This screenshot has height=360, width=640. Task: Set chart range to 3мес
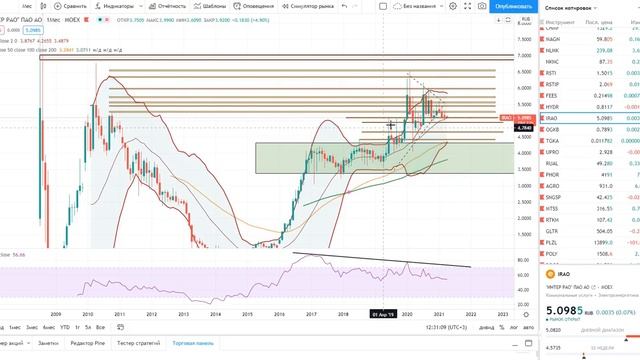pos(32,327)
